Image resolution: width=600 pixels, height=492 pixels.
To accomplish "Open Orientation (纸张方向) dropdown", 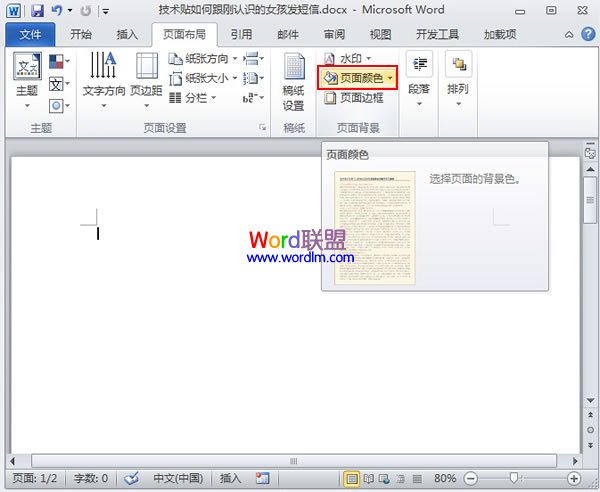I will 203,59.
